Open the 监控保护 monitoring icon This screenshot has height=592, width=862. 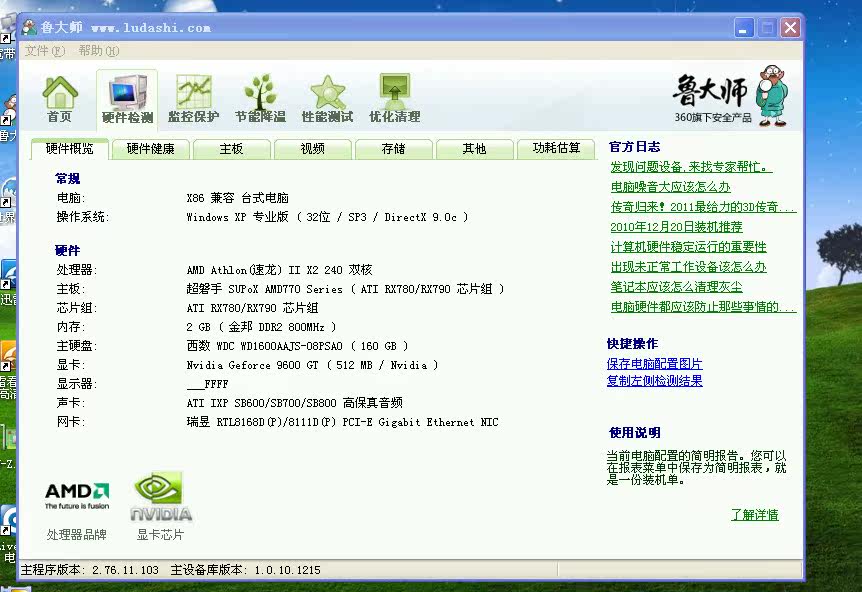click(x=193, y=99)
